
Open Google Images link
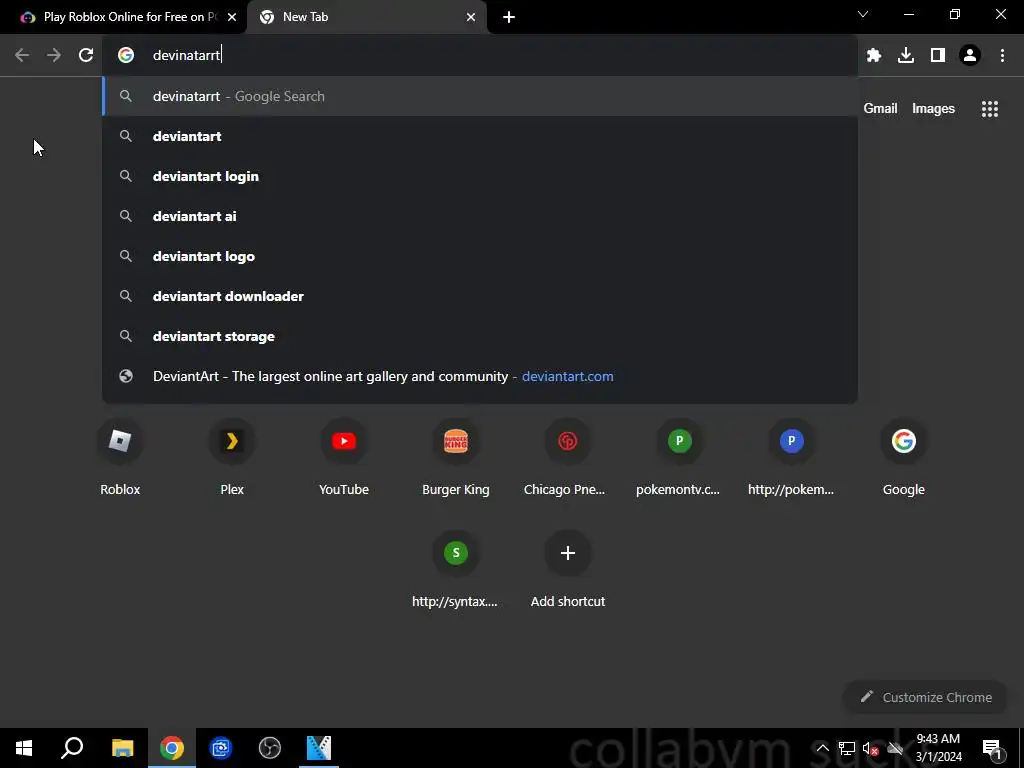pos(933,108)
